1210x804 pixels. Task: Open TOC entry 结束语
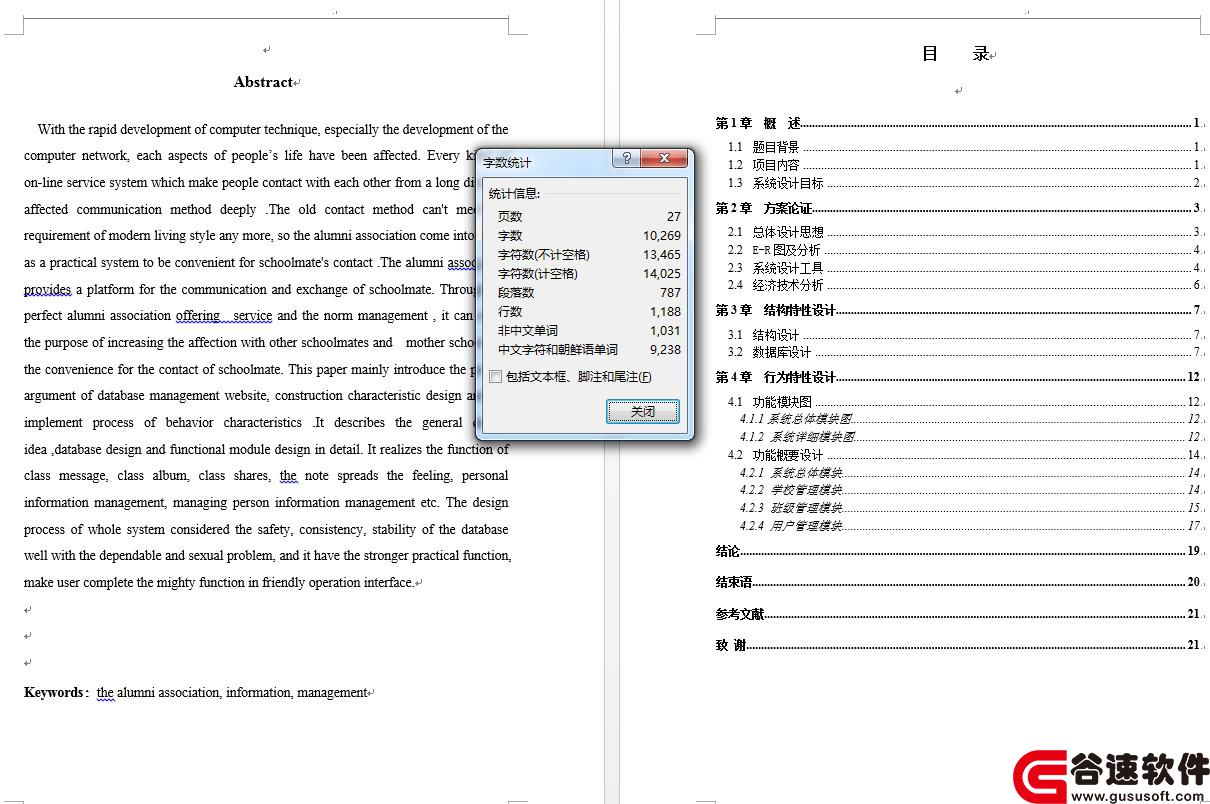957,582
